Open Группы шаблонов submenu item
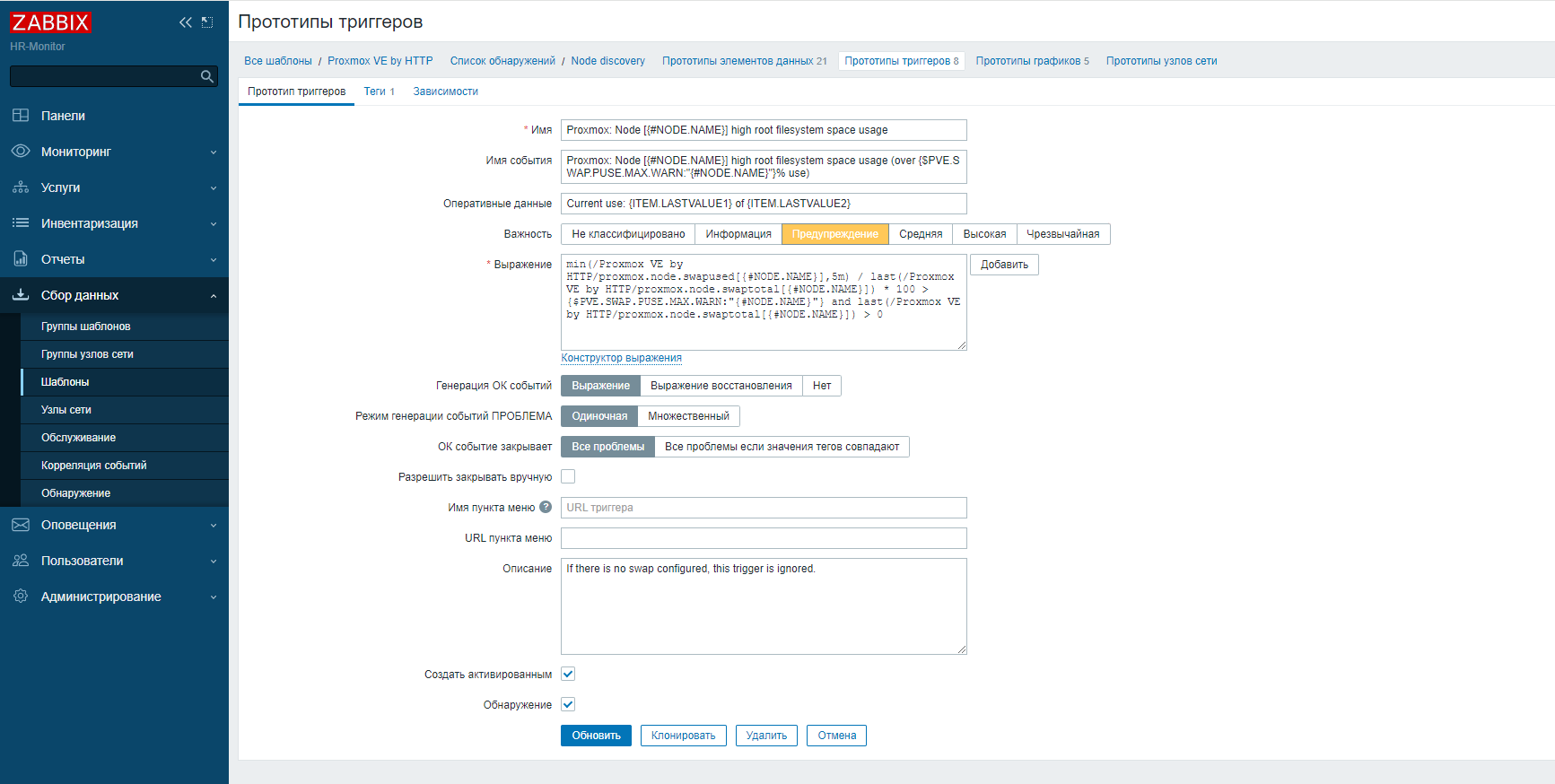Screen dimensions: 1555x784 click(124, 327)
